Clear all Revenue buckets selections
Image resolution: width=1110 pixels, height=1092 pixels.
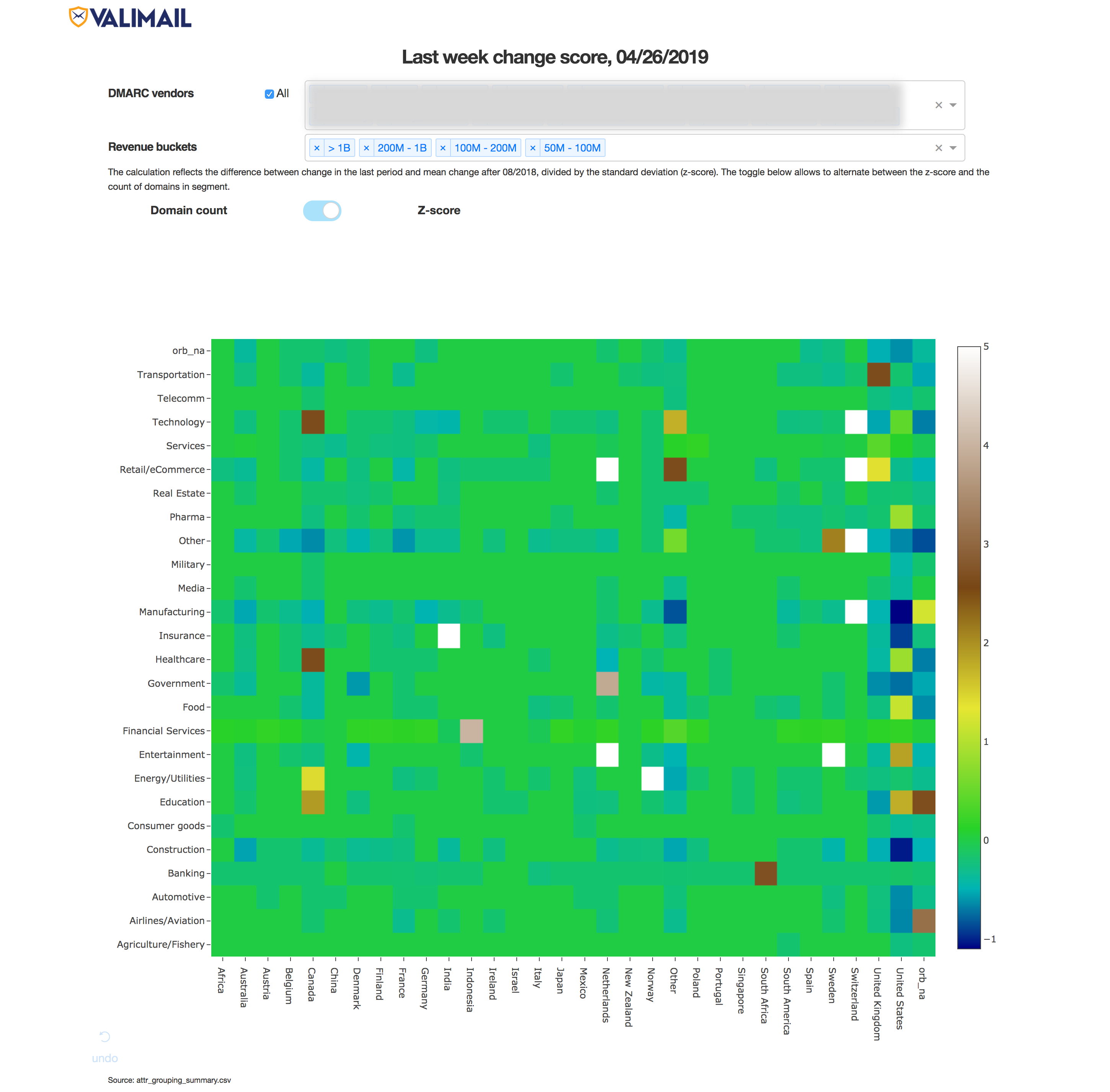point(939,148)
